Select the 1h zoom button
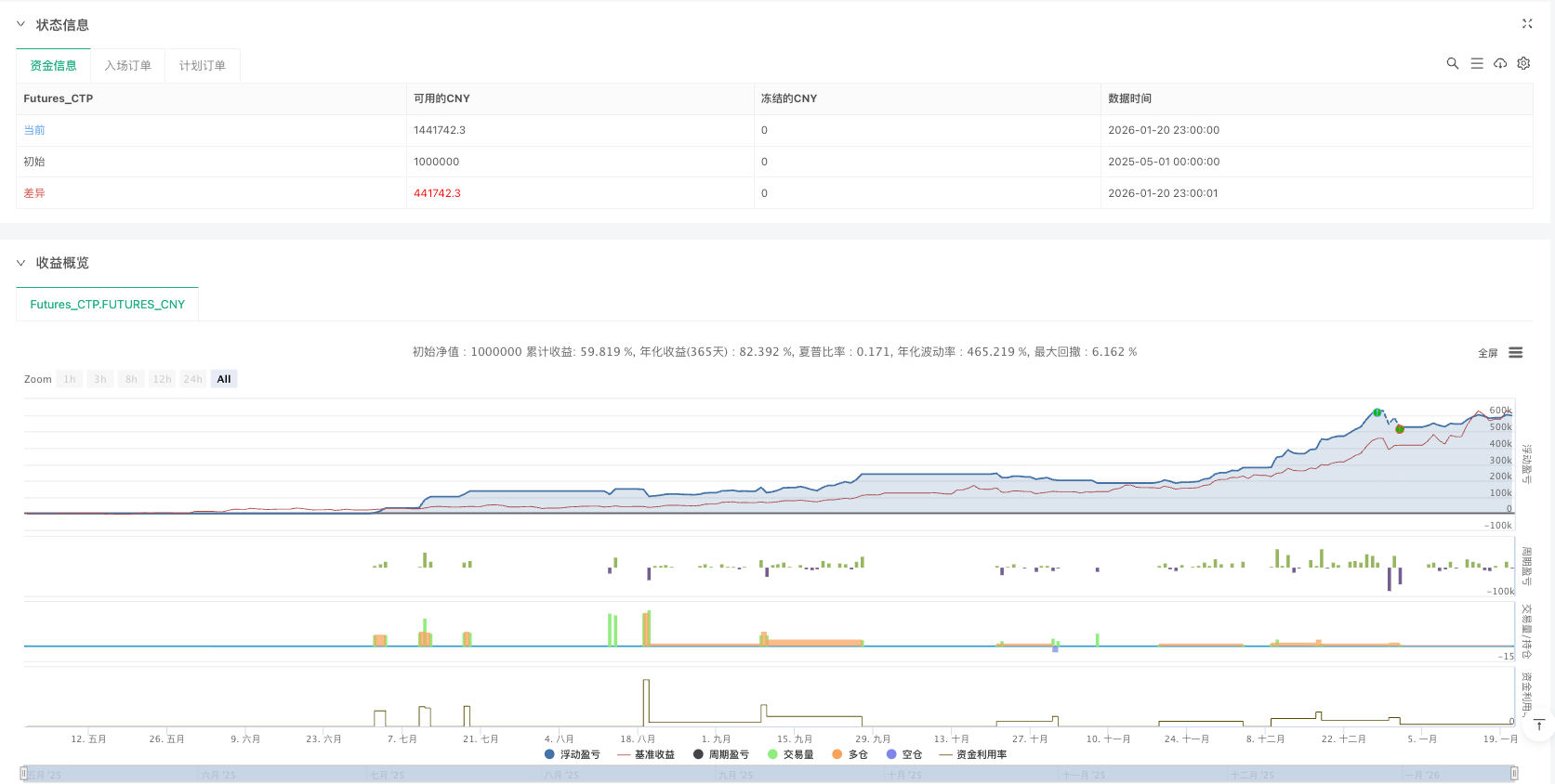The height and width of the screenshot is (784, 1555). (70, 379)
